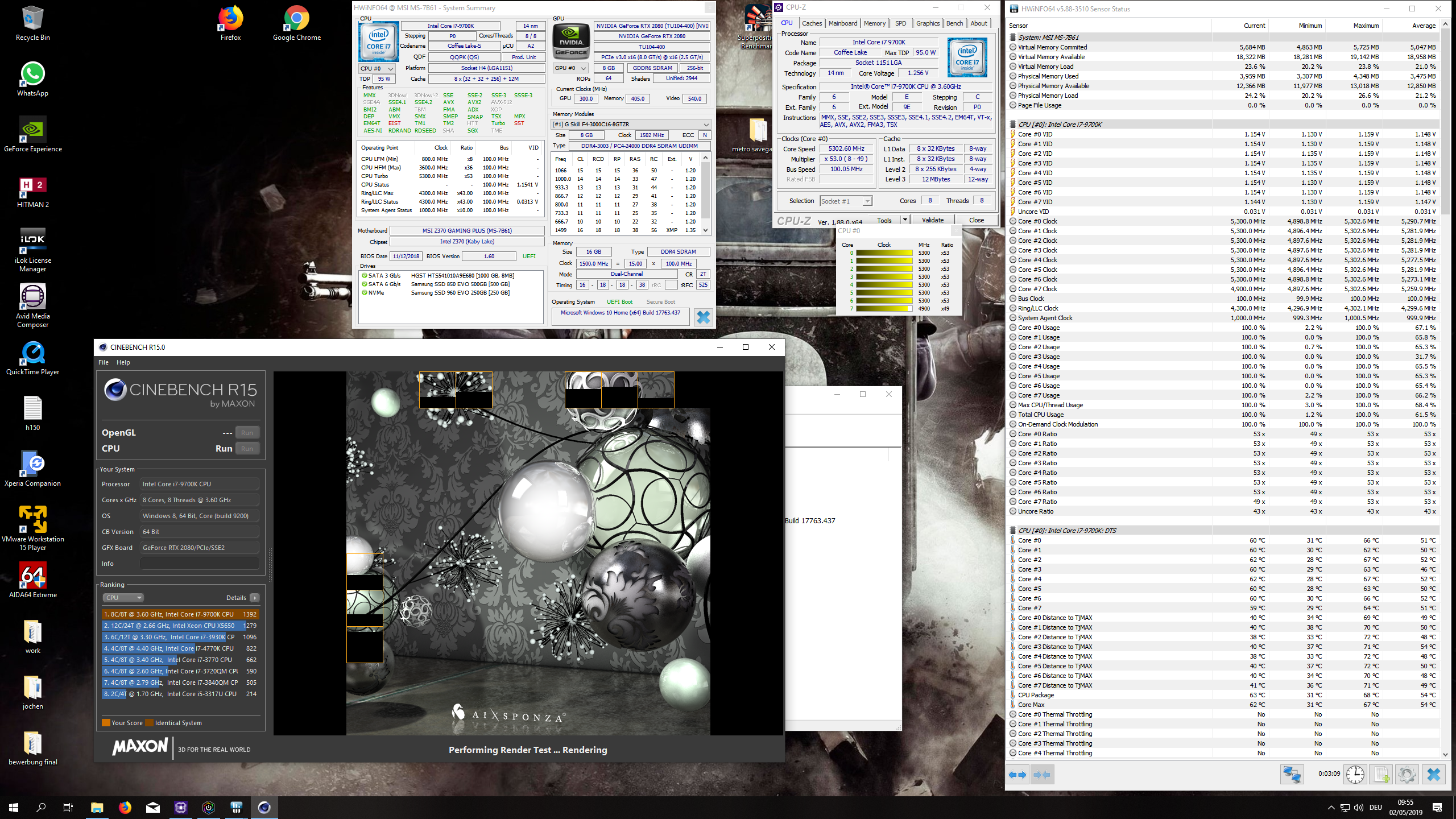Click blue X icon in HWiNFO System Summary
Screen dimensions: 1456x819
pyautogui.click(x=703, y=317)
